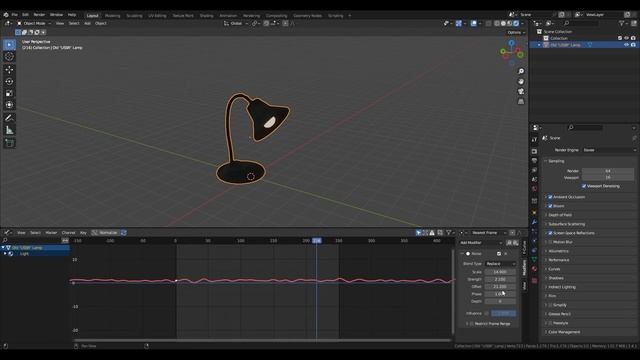Select the Measure tool in viewport toolbar
Screen dimensions: 640x360
click(9, 130)
